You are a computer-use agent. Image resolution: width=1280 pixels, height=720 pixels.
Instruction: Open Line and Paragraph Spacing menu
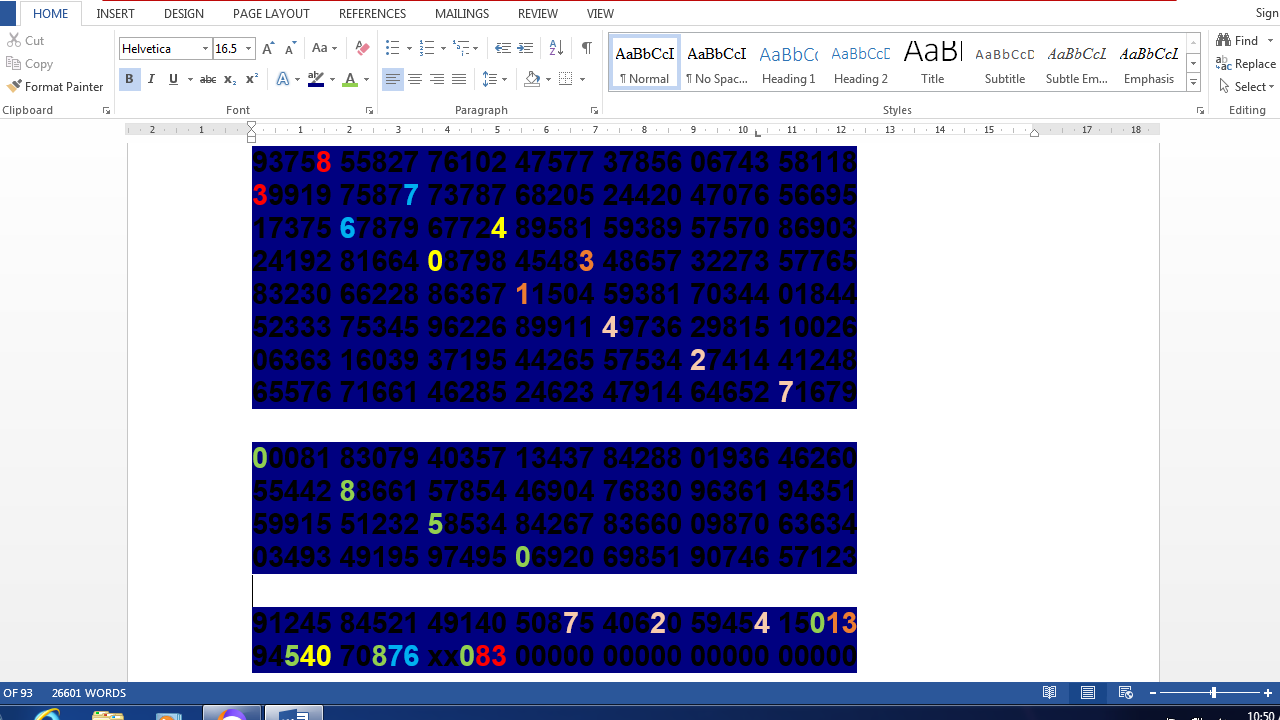[494, 79]
